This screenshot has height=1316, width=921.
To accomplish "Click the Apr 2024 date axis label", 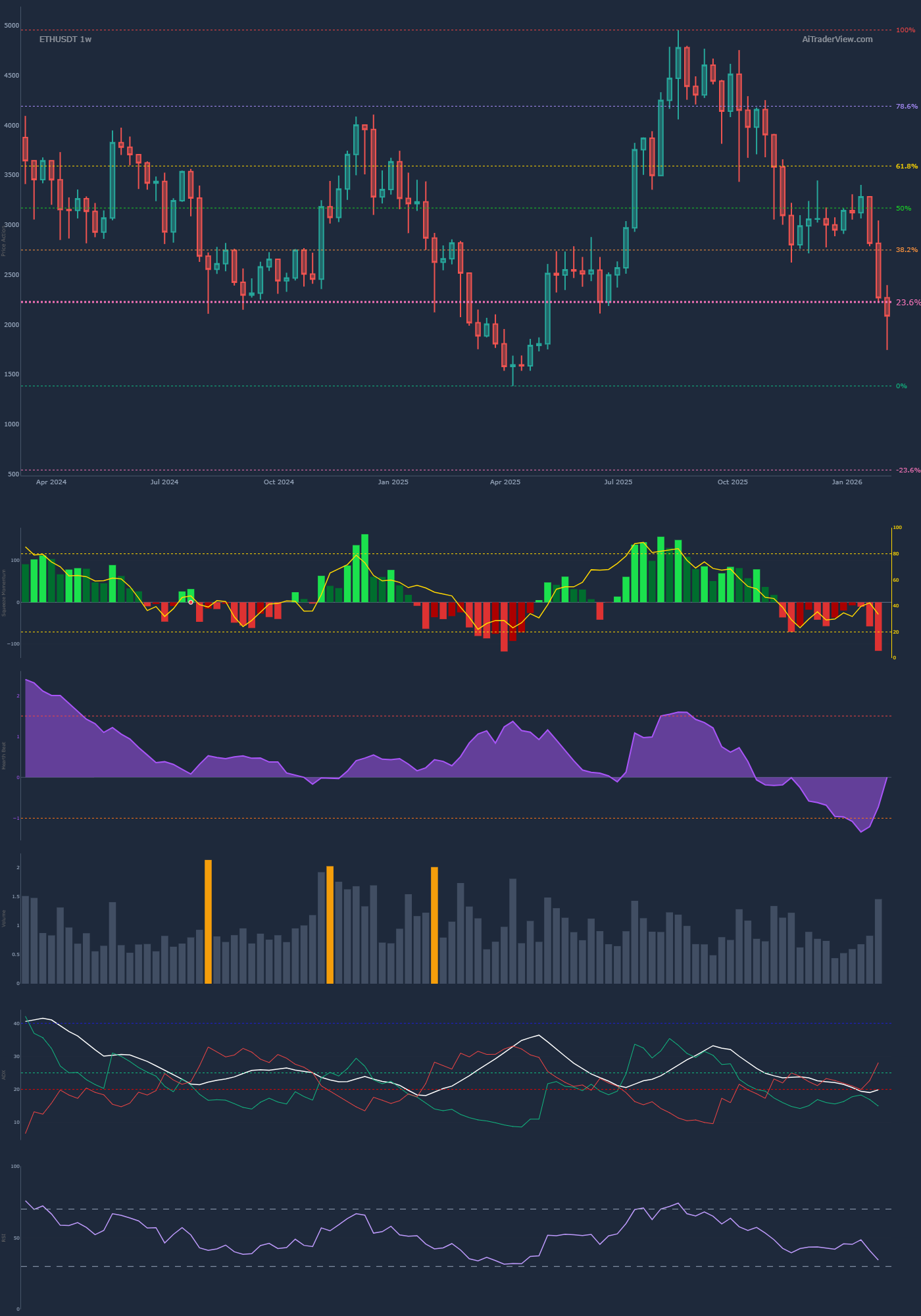I will (x=51, y=482).
